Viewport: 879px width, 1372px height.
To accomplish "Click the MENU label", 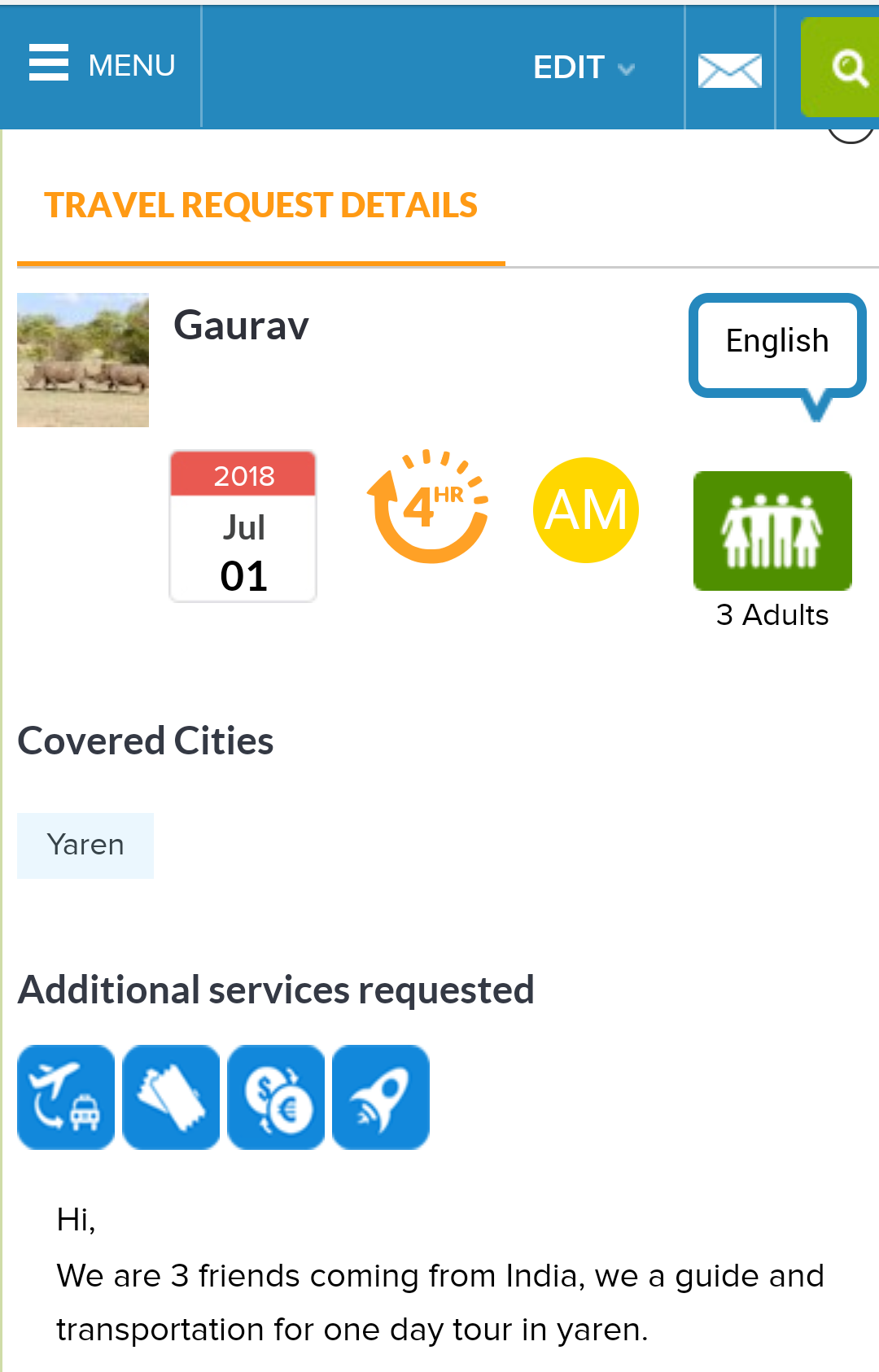I will point(132,65).
